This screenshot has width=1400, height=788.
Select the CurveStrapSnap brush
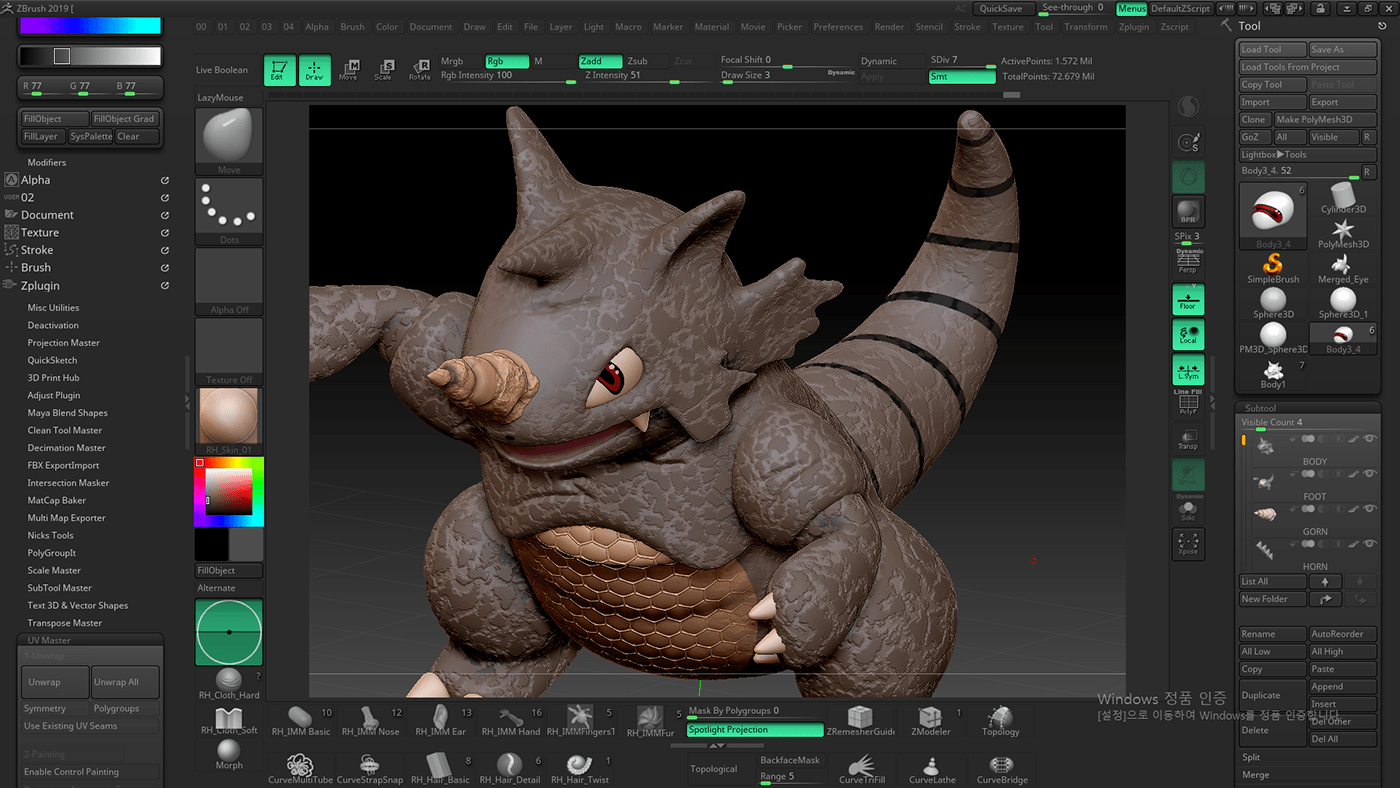[x=370, y=769]
